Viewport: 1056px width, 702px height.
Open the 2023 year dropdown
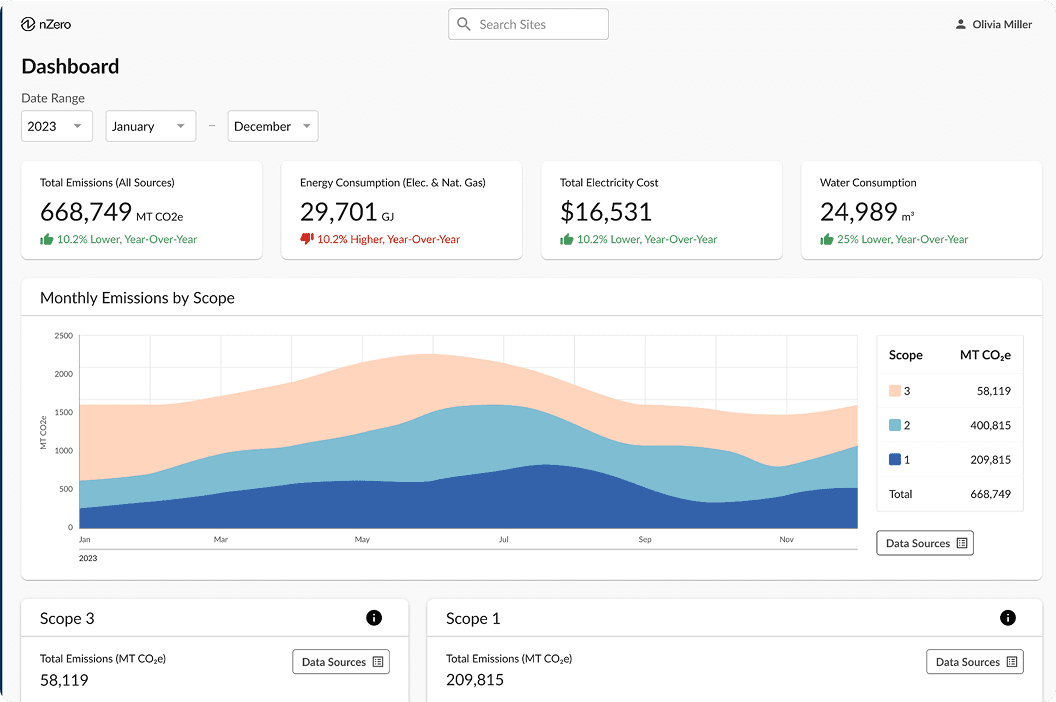(57, 126)
